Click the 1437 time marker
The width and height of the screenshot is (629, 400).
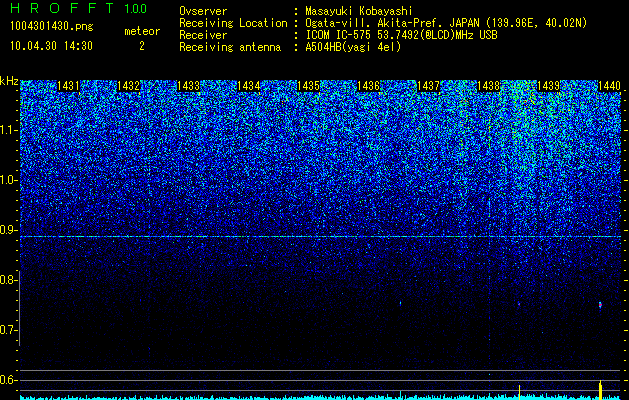[428, 86]
